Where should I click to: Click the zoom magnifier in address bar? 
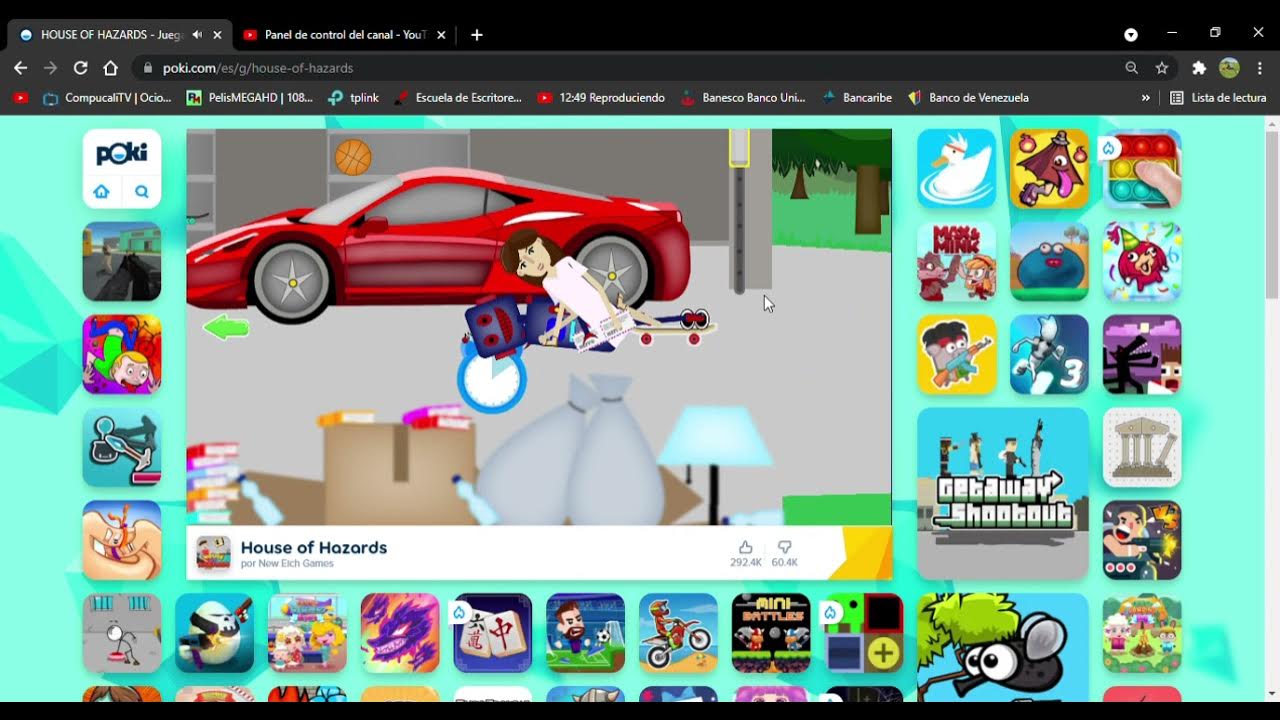(1131, 68)
